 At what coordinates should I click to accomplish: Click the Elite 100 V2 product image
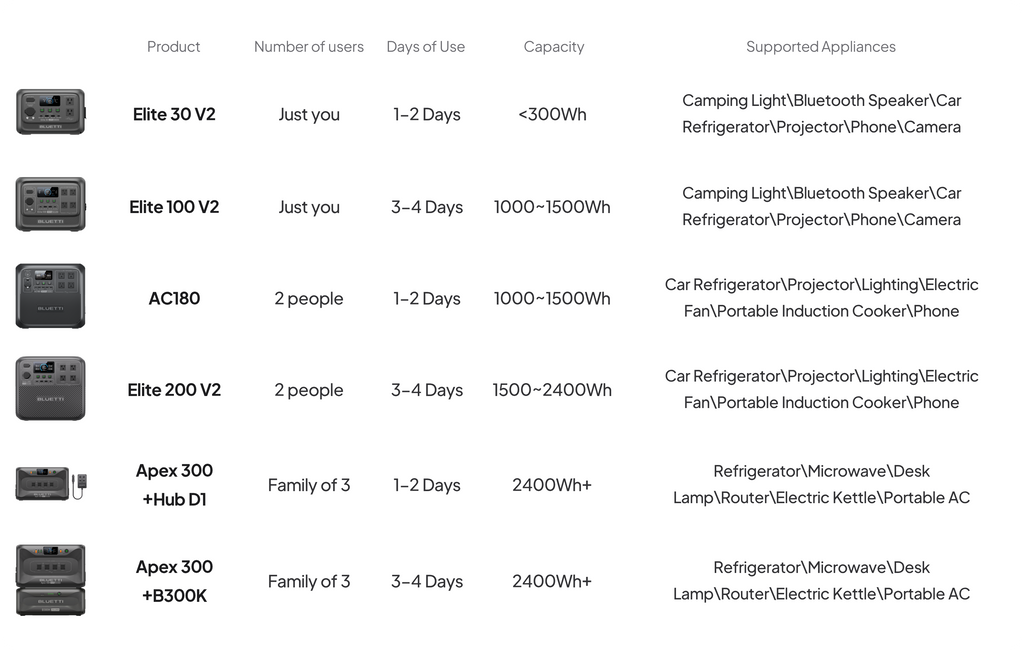pyautogui.click(x=50, y=205)
